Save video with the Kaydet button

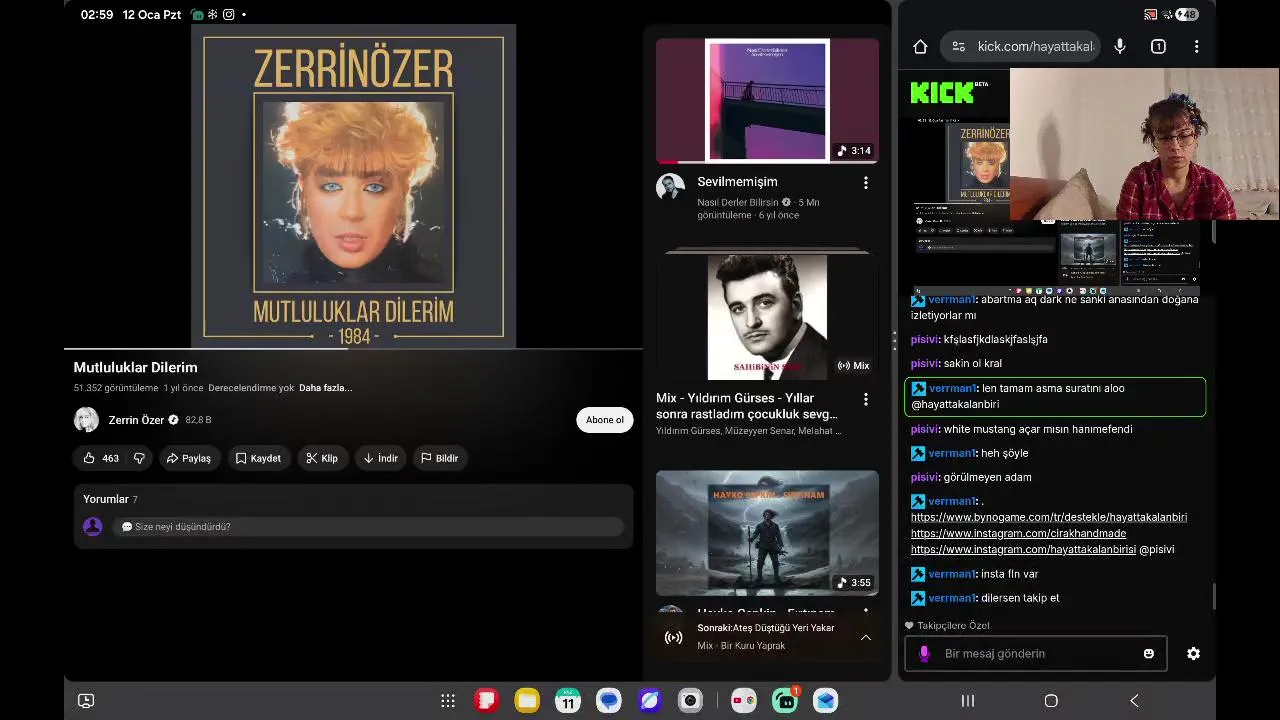pos(258,458)
